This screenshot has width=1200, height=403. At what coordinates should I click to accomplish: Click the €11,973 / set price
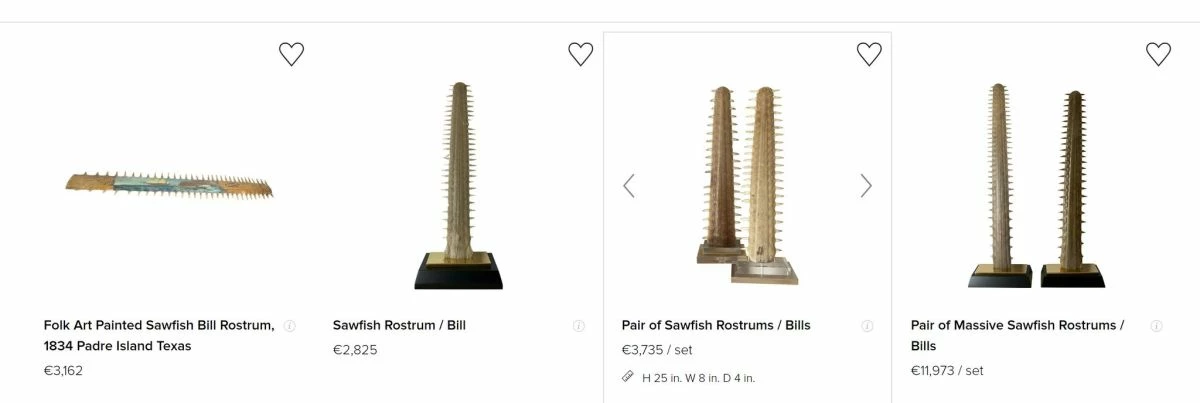(x=947, y=371)
